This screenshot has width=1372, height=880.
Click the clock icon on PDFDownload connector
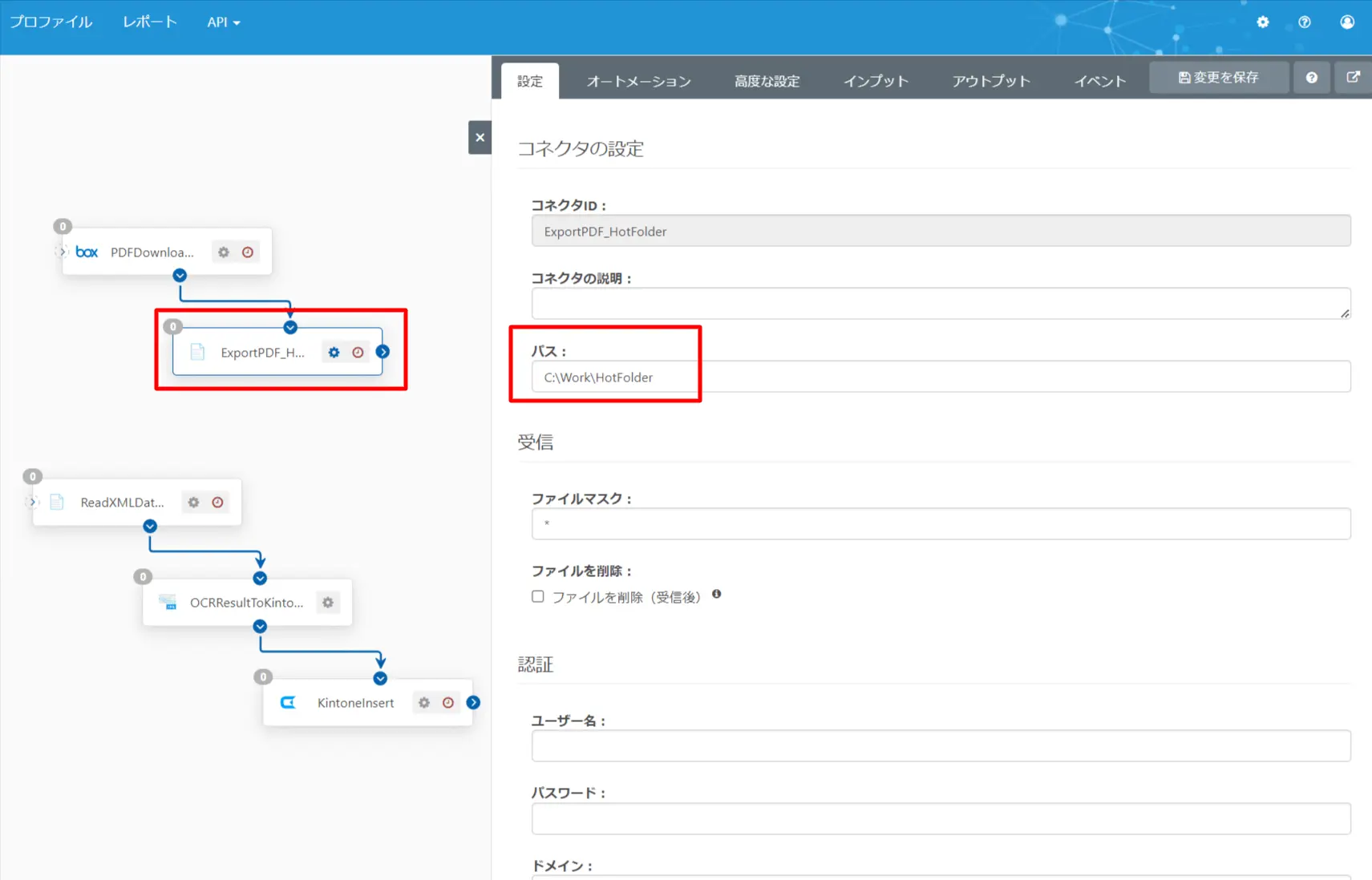pyautogui.click(x=248, y=252)
